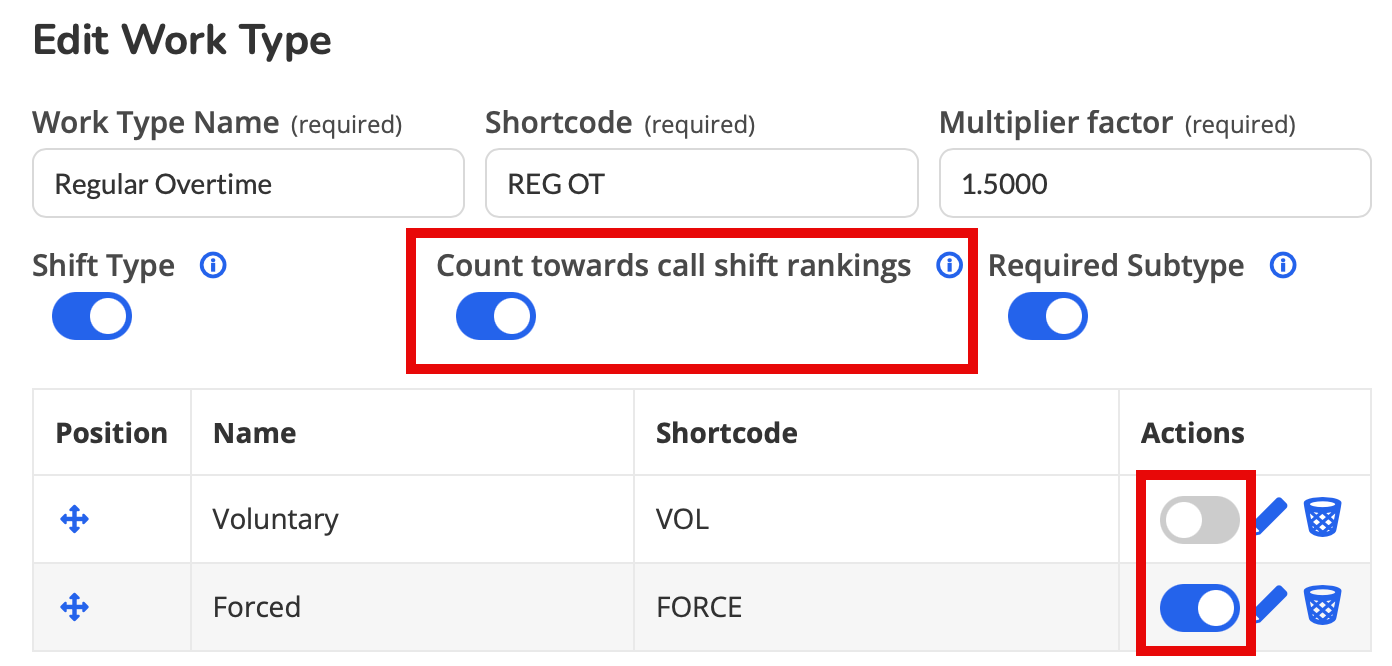This screenshot has width=1392, height=666.
Task: Click the Shift Type info icon
Action: click(x=212, y=266)
